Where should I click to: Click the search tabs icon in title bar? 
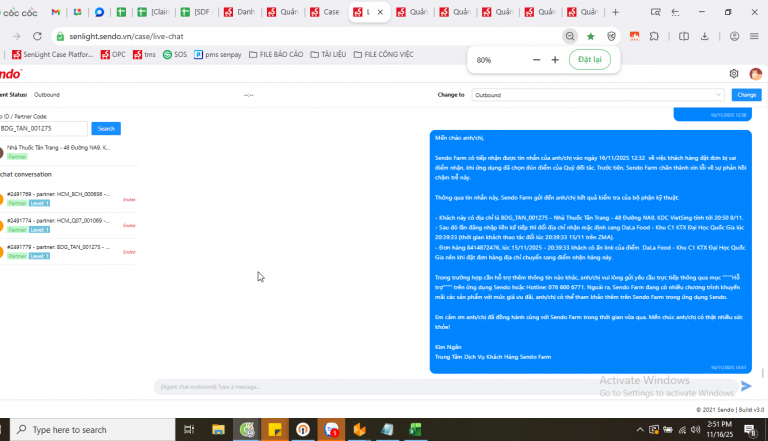pyautogui.click(x=655, y=12)
